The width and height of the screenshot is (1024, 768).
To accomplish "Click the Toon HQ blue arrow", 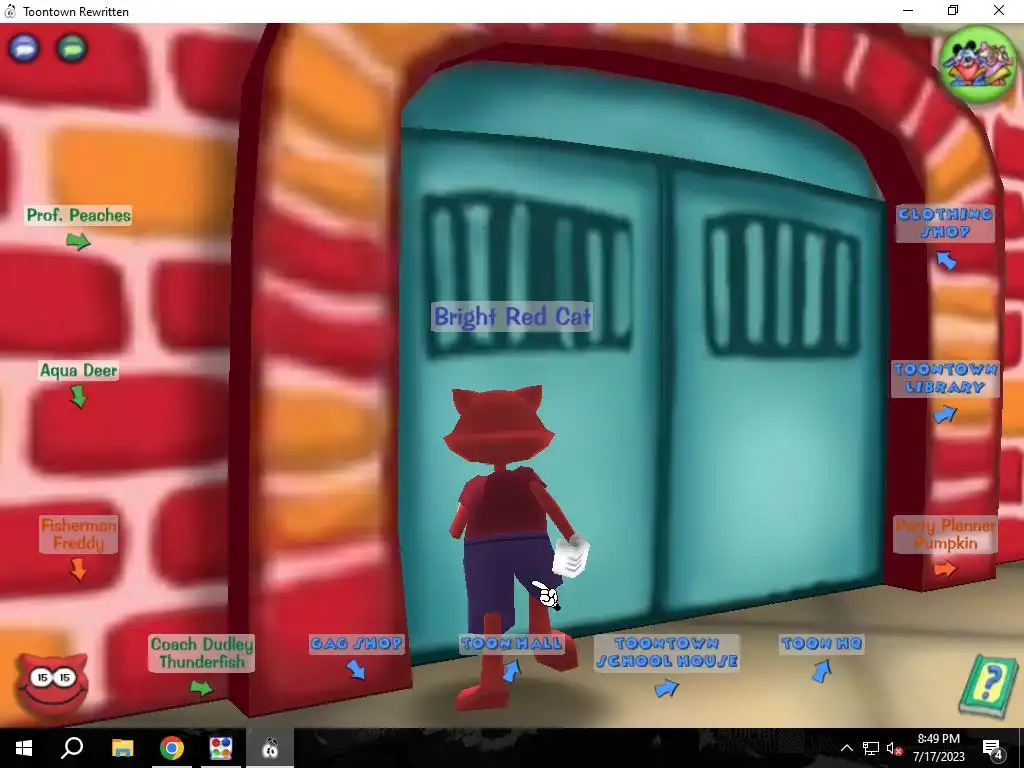I will tap(822, 671).
